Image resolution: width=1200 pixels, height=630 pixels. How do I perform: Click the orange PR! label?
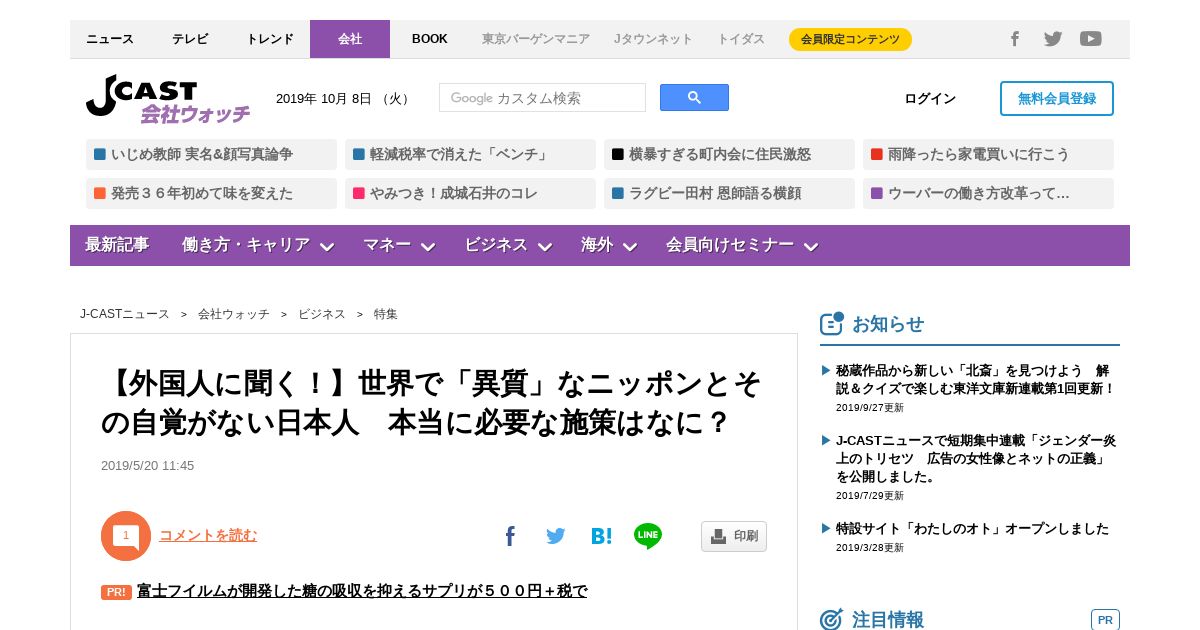coord(117,592)
